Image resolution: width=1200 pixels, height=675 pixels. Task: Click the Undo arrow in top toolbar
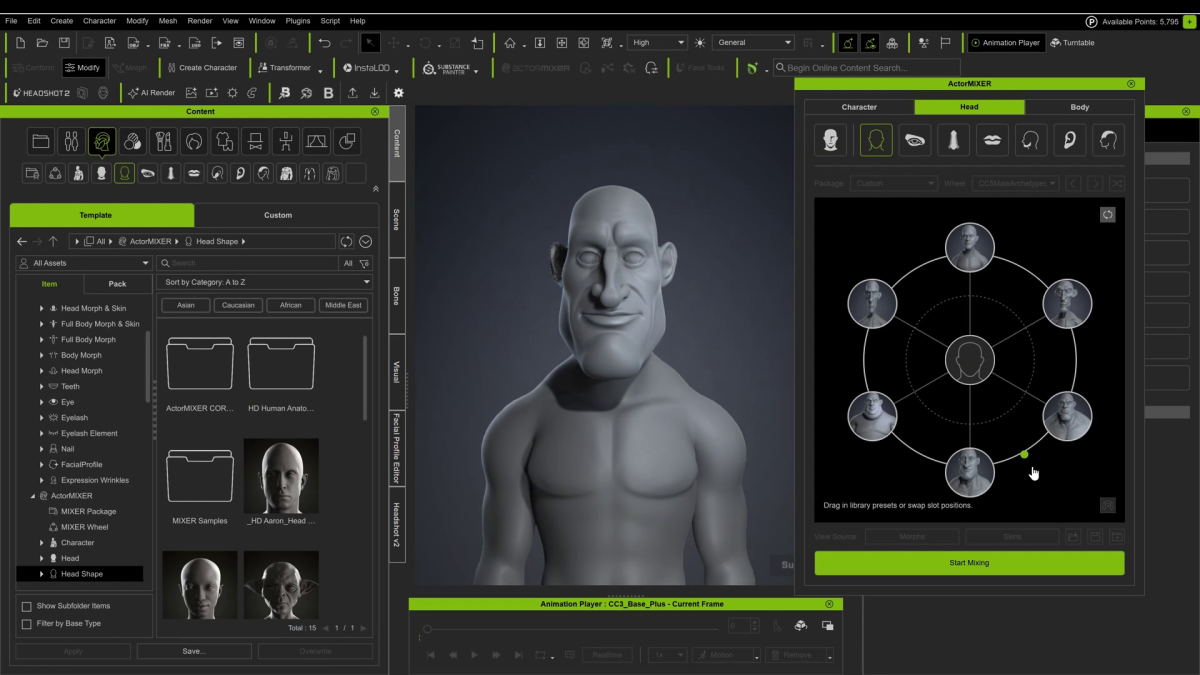324,43
